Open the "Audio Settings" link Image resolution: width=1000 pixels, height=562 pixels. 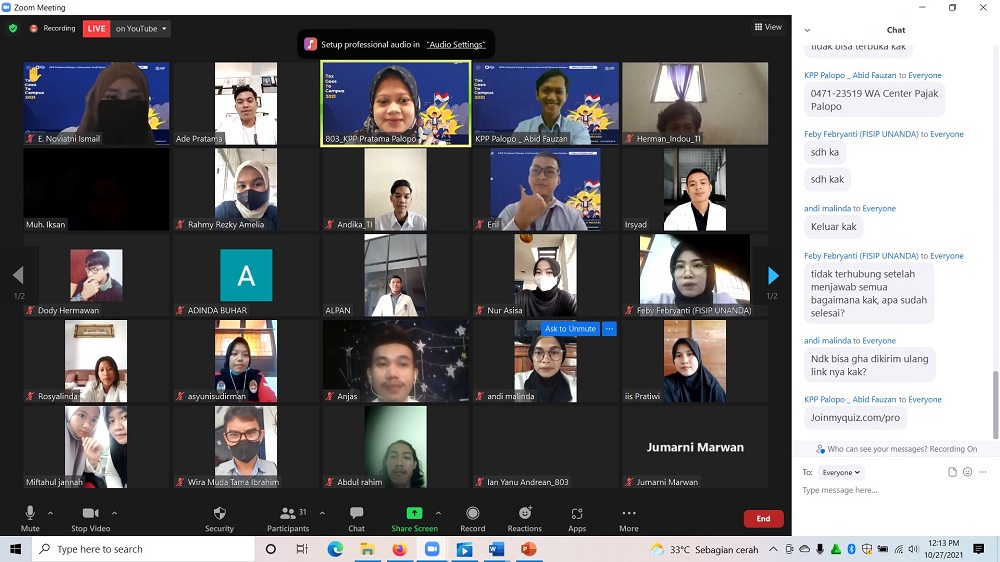(455, 44)
